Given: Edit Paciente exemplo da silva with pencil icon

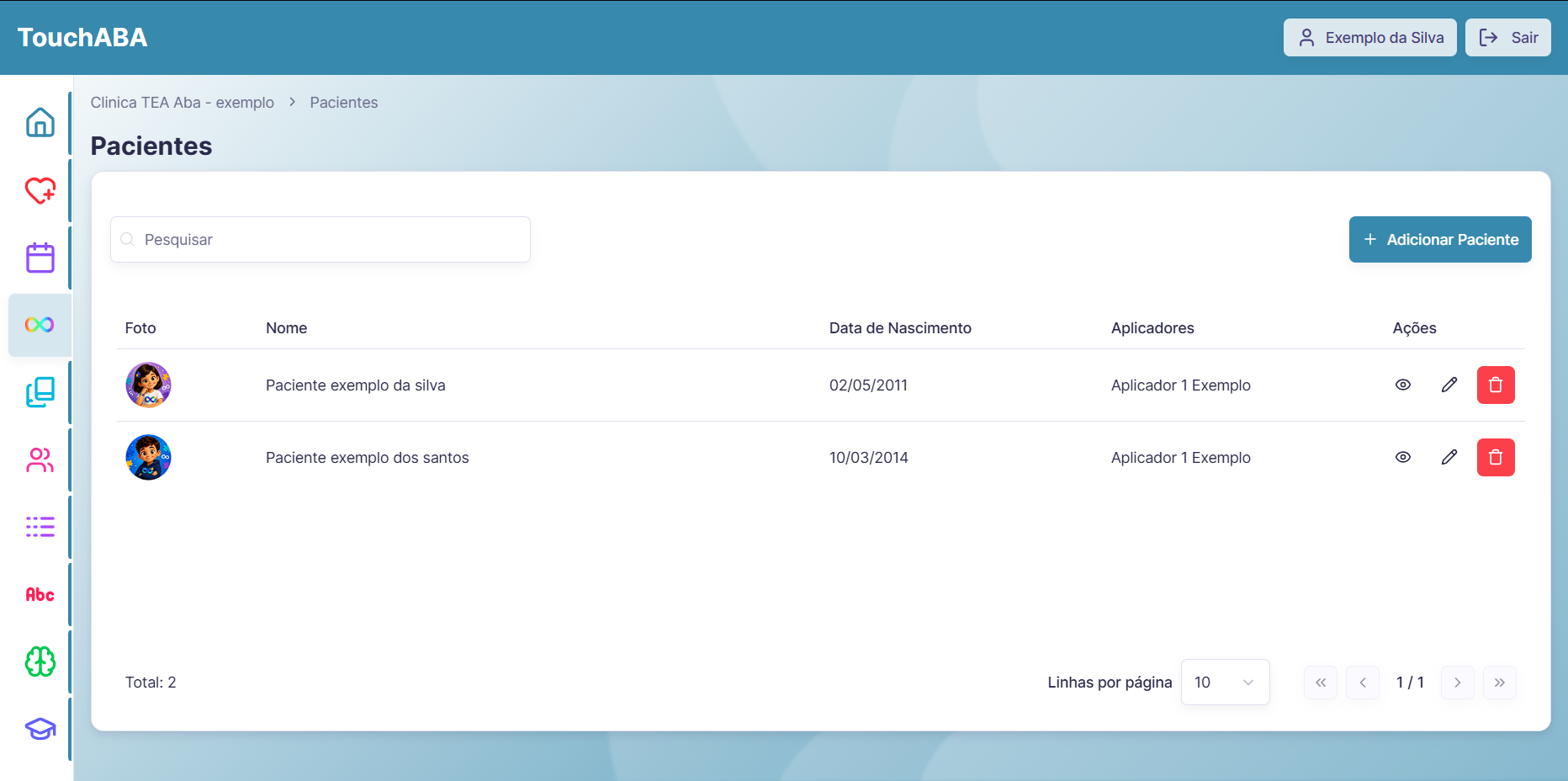Looking at the screenshot, I should point(1449,385).
